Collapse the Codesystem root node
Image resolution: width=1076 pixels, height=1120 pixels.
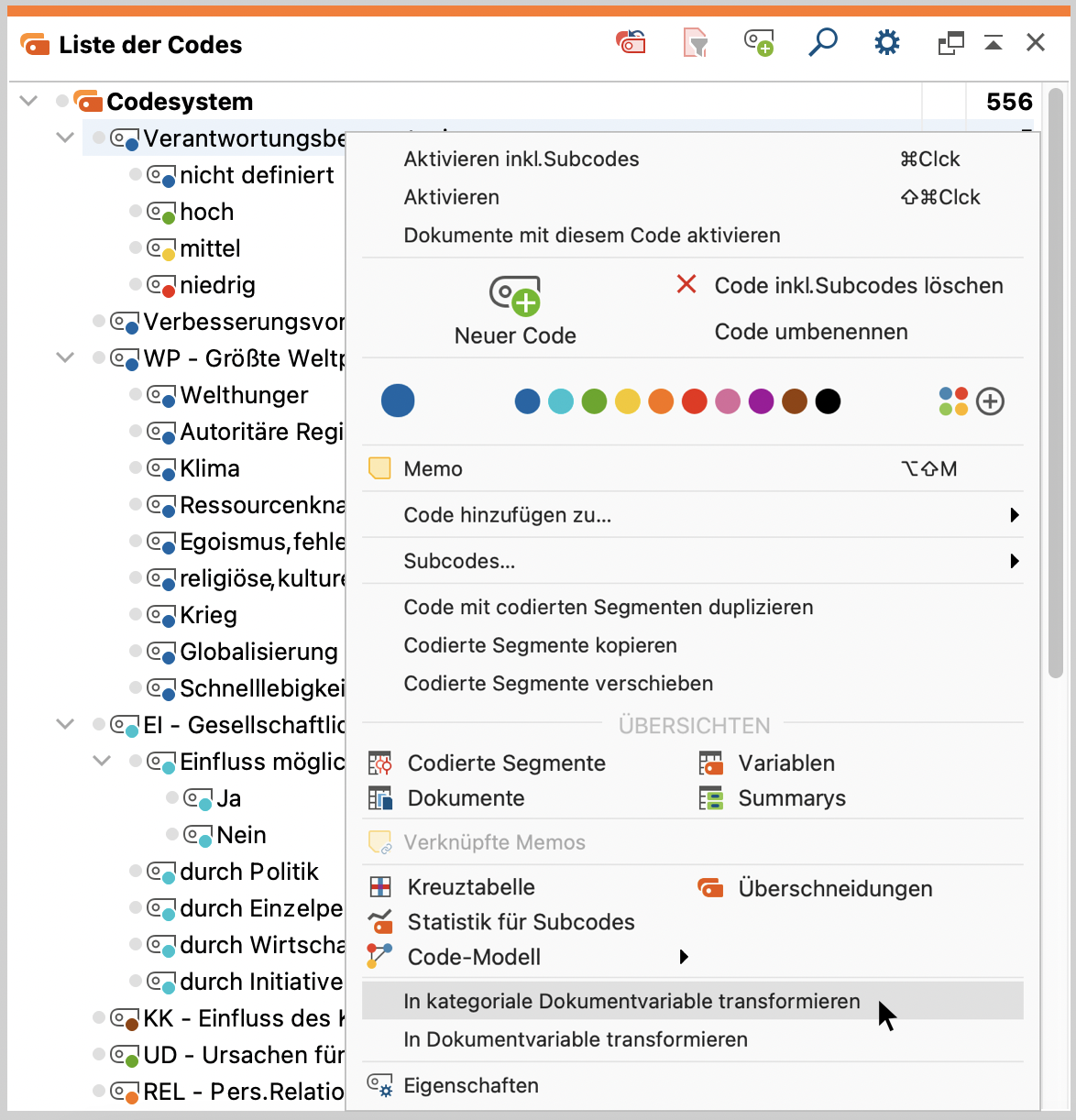(x=29, y=101)
